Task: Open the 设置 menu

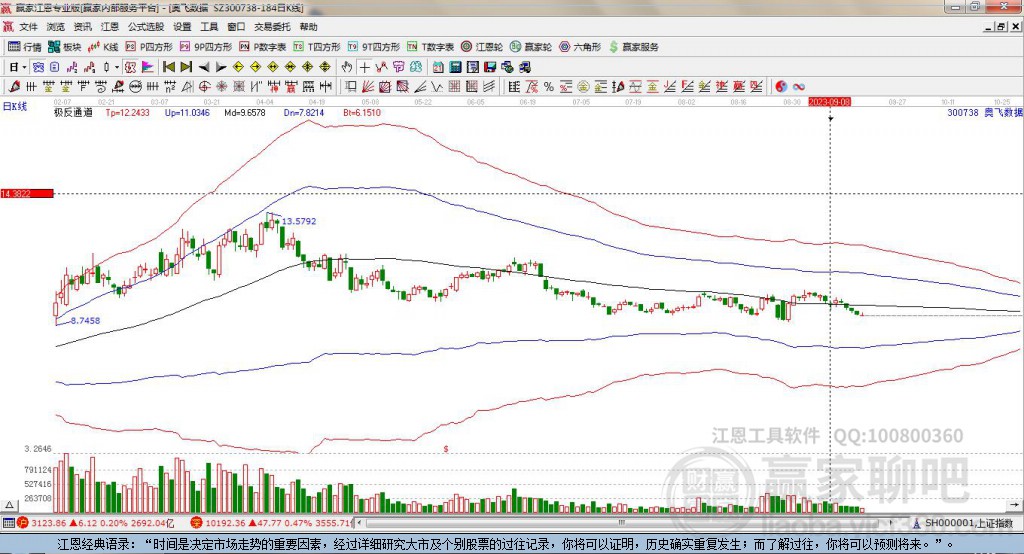Action: (182, 27)
